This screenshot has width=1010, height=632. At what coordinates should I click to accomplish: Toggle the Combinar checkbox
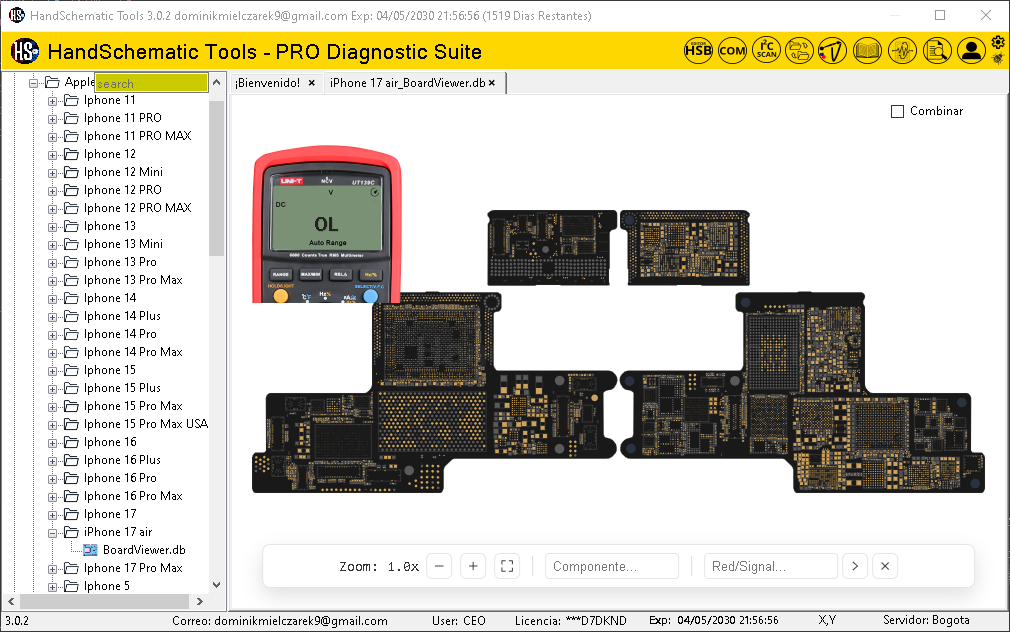(x=897, y=111)
